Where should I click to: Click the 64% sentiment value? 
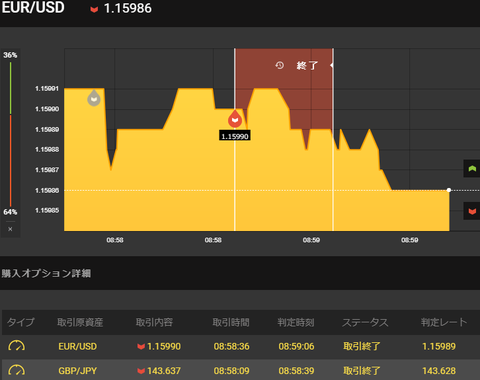(10, 212)
